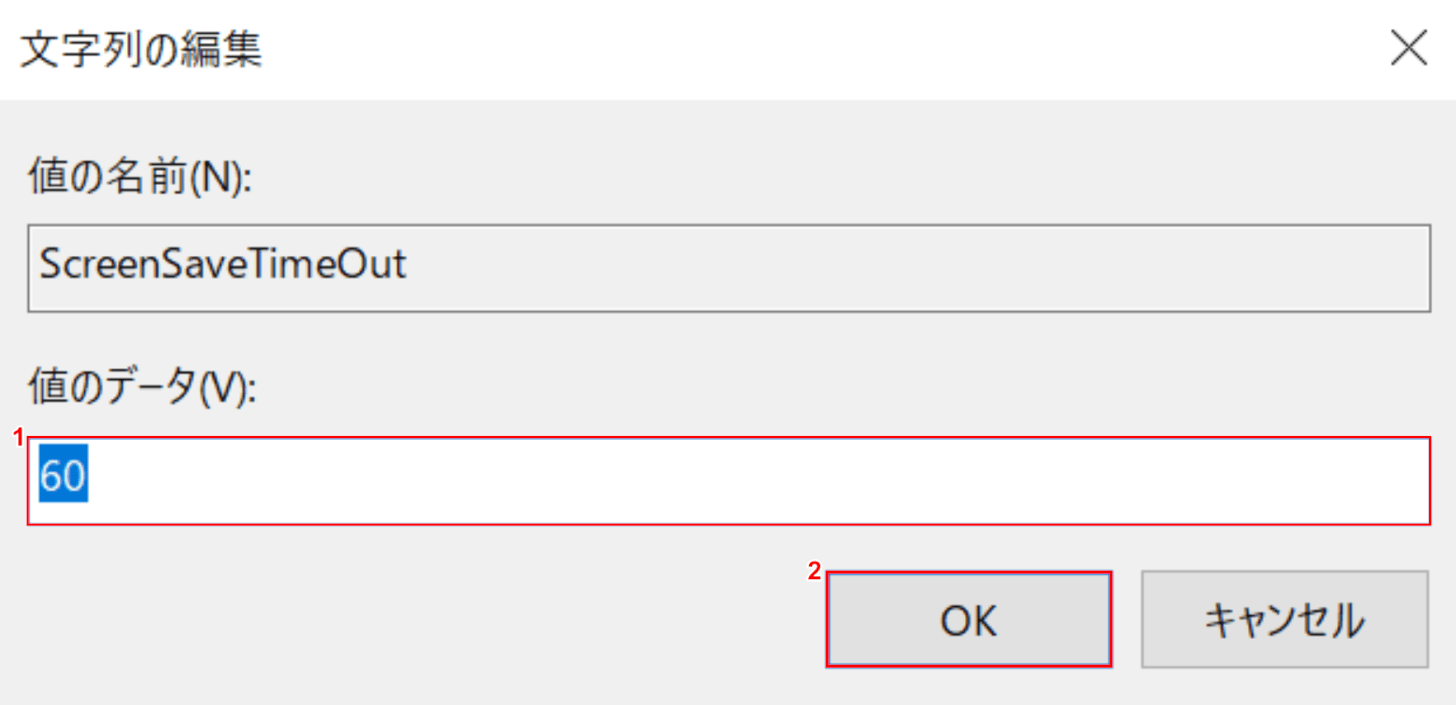The width and height of the screenshot is (1456, 705).
Task: Click right end of the value name box
Action: pyautogui.click(x=1400, y=268)
